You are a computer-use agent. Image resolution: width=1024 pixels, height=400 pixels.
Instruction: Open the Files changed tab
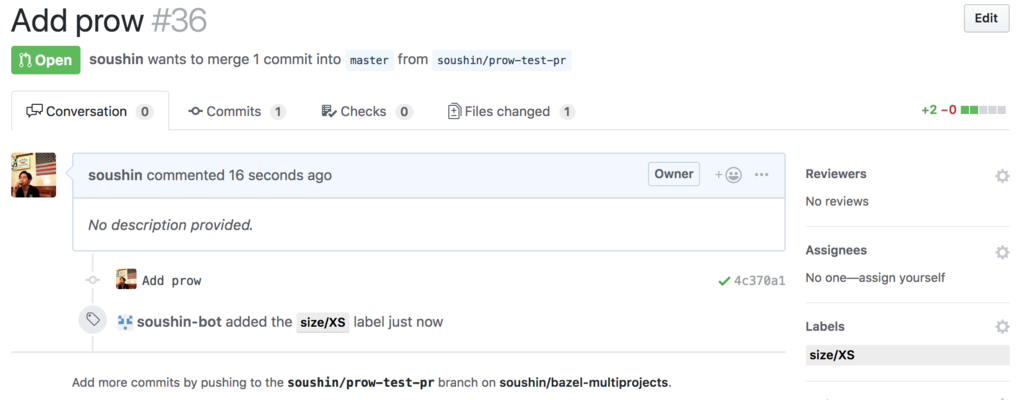point(511,112)
